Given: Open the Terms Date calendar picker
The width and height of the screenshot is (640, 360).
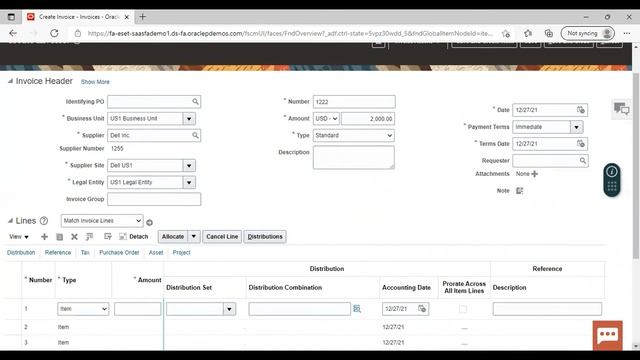Looking at the screenshot, I should tap(580, 144).
